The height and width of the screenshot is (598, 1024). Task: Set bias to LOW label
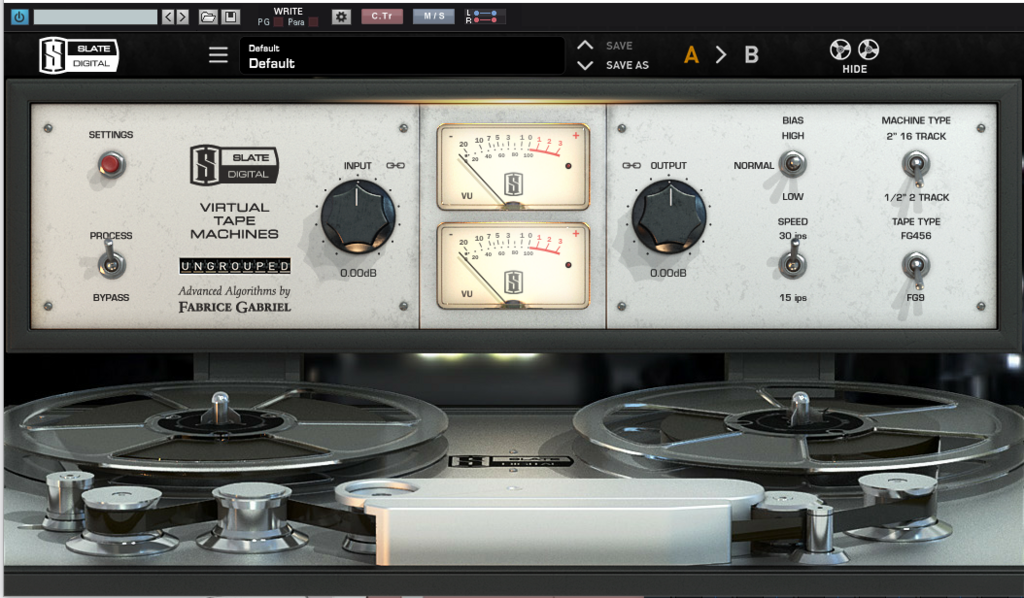(x=793, y=197)
